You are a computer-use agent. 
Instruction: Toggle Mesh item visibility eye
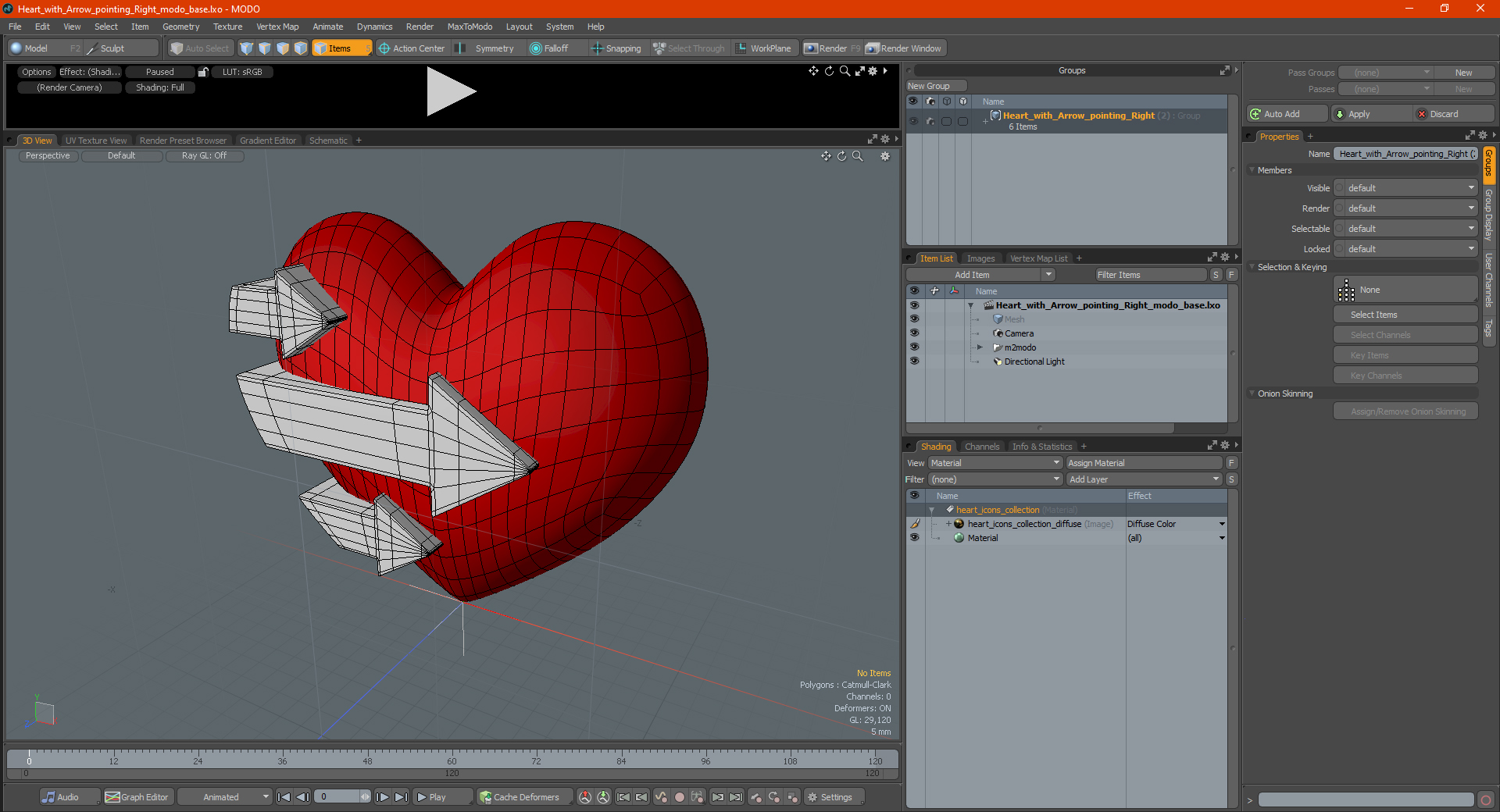pyautogui.click(x=914, y=319)
